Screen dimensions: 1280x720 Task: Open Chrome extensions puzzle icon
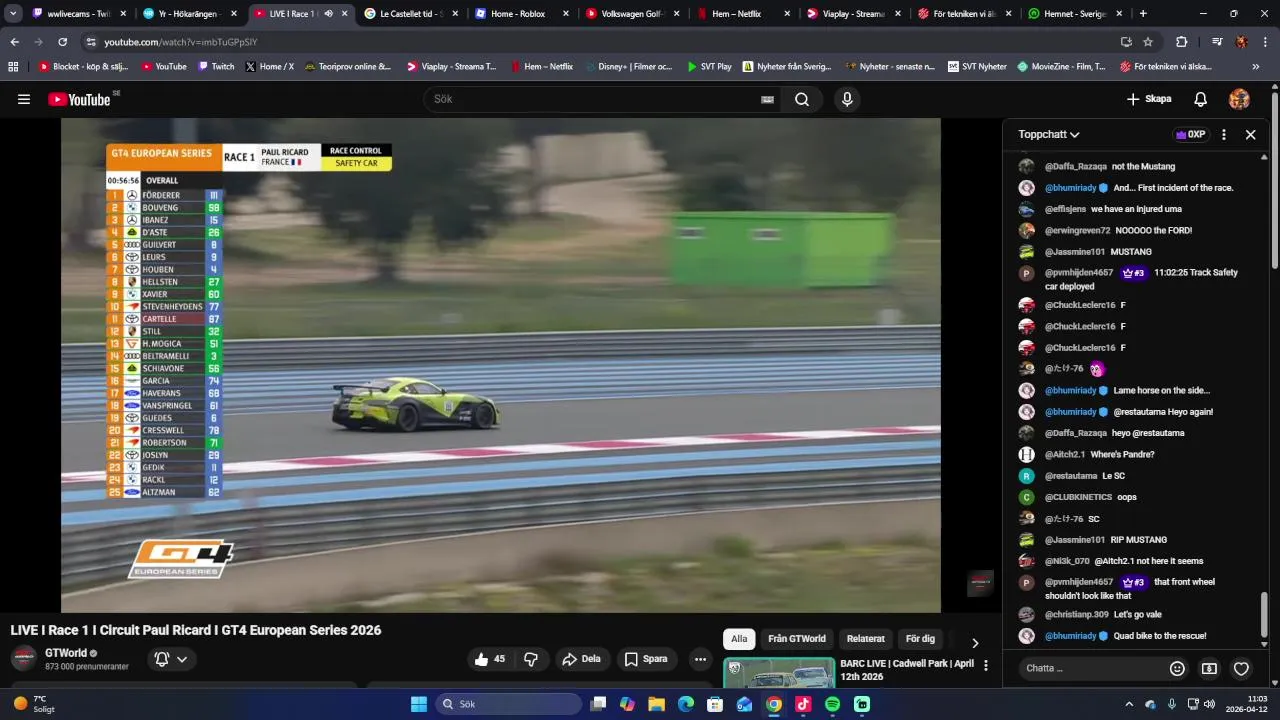point(1181,42)
